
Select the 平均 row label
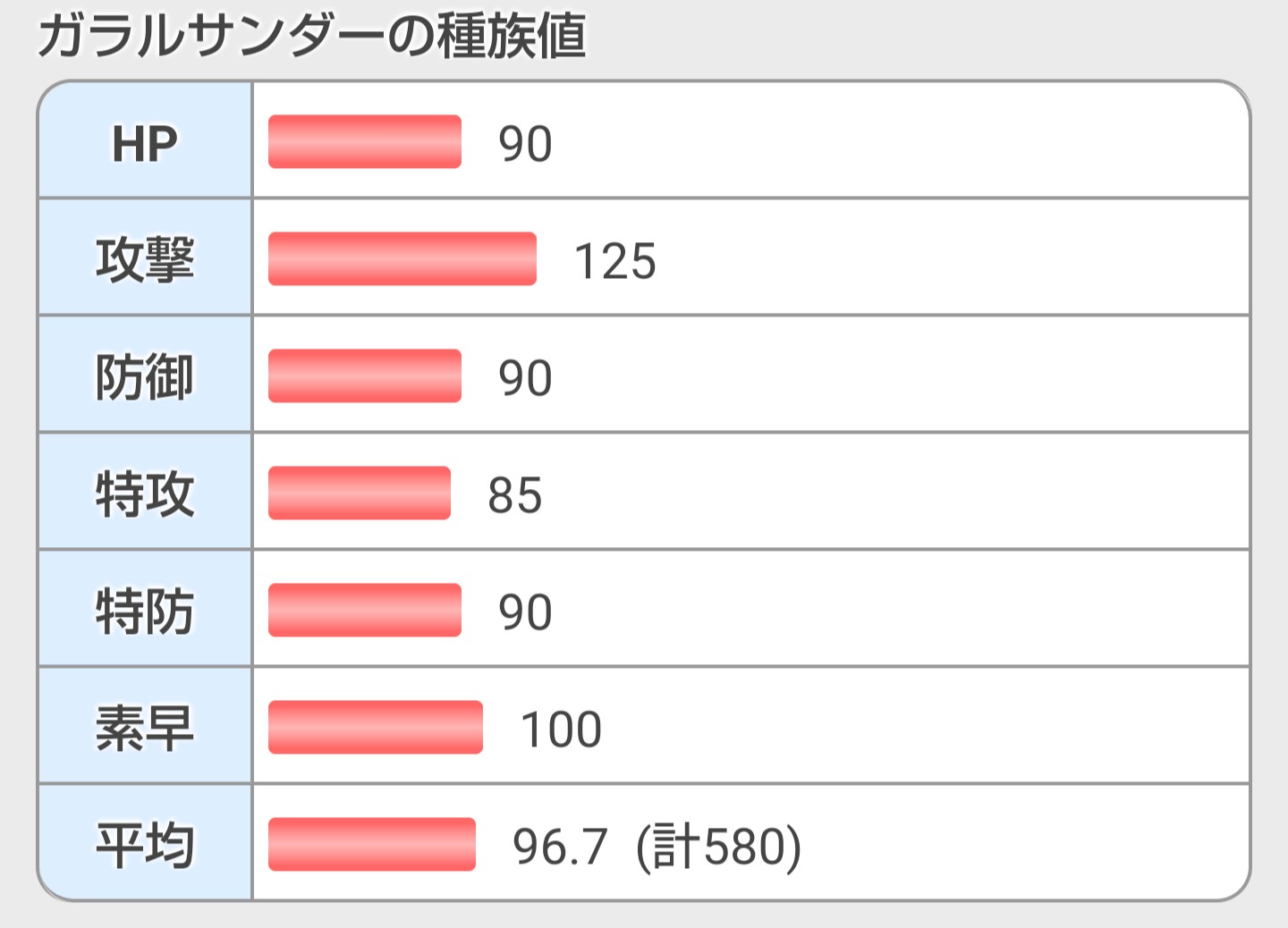click(145, 846)
